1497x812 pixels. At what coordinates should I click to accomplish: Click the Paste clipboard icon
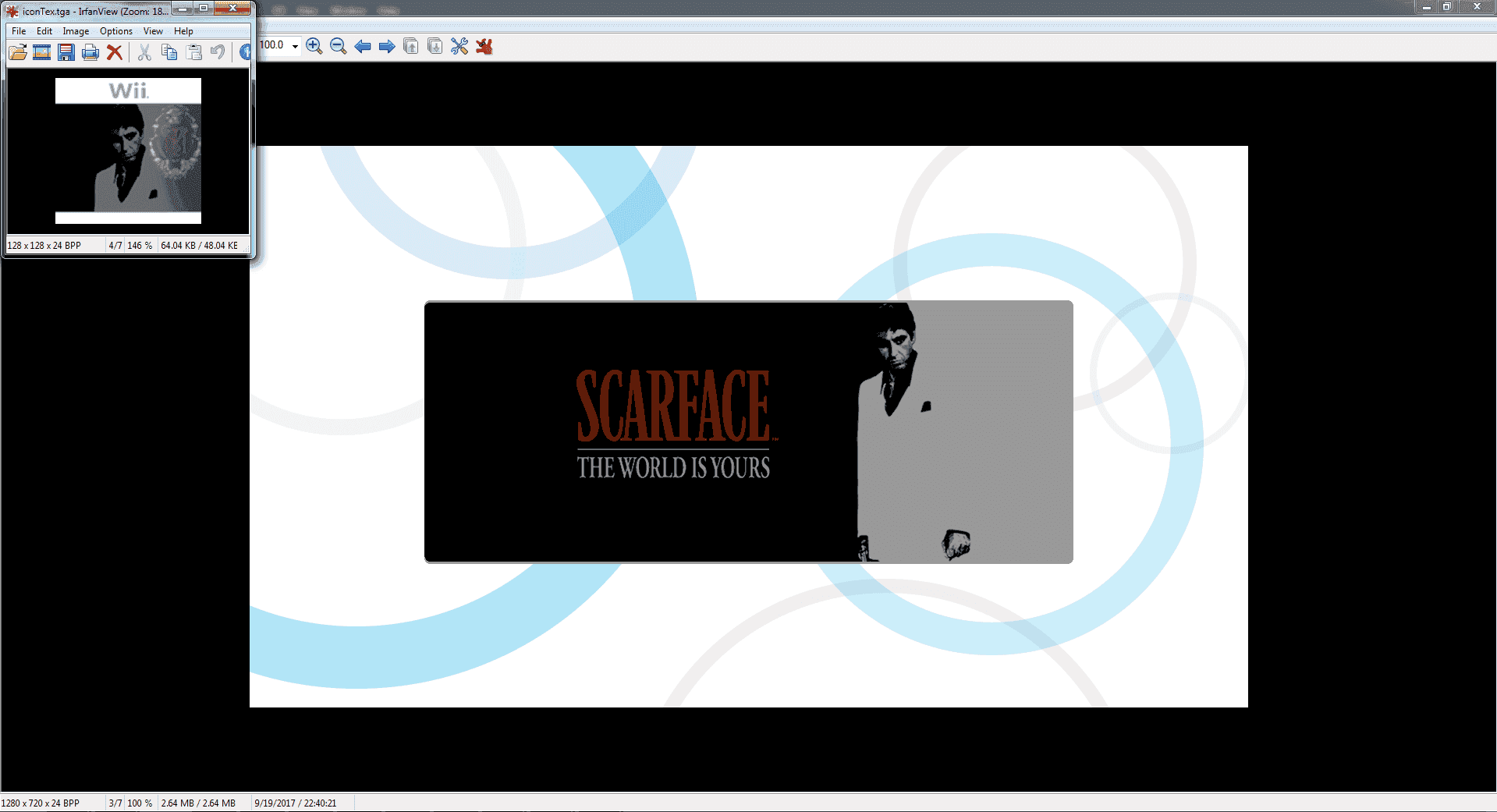(193, 52)
